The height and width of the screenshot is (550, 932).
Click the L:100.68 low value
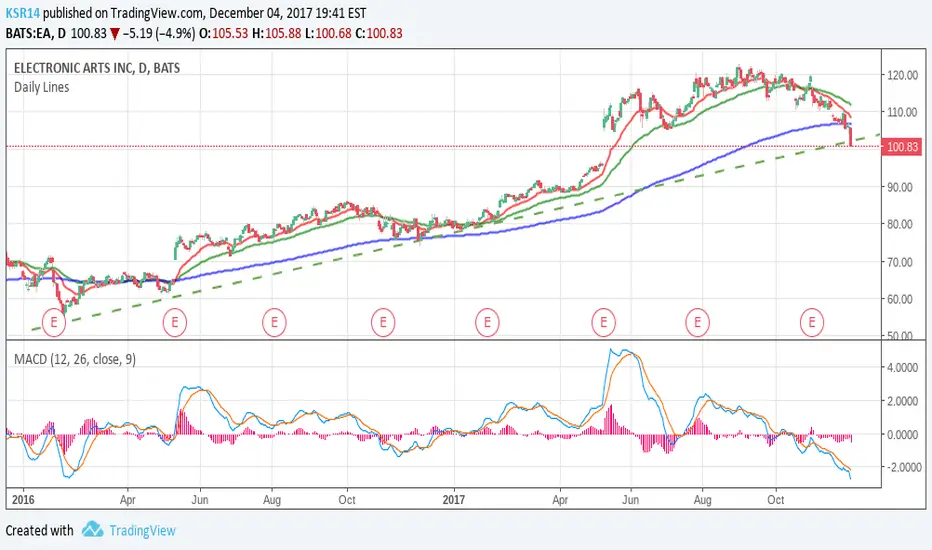point(328,33)
